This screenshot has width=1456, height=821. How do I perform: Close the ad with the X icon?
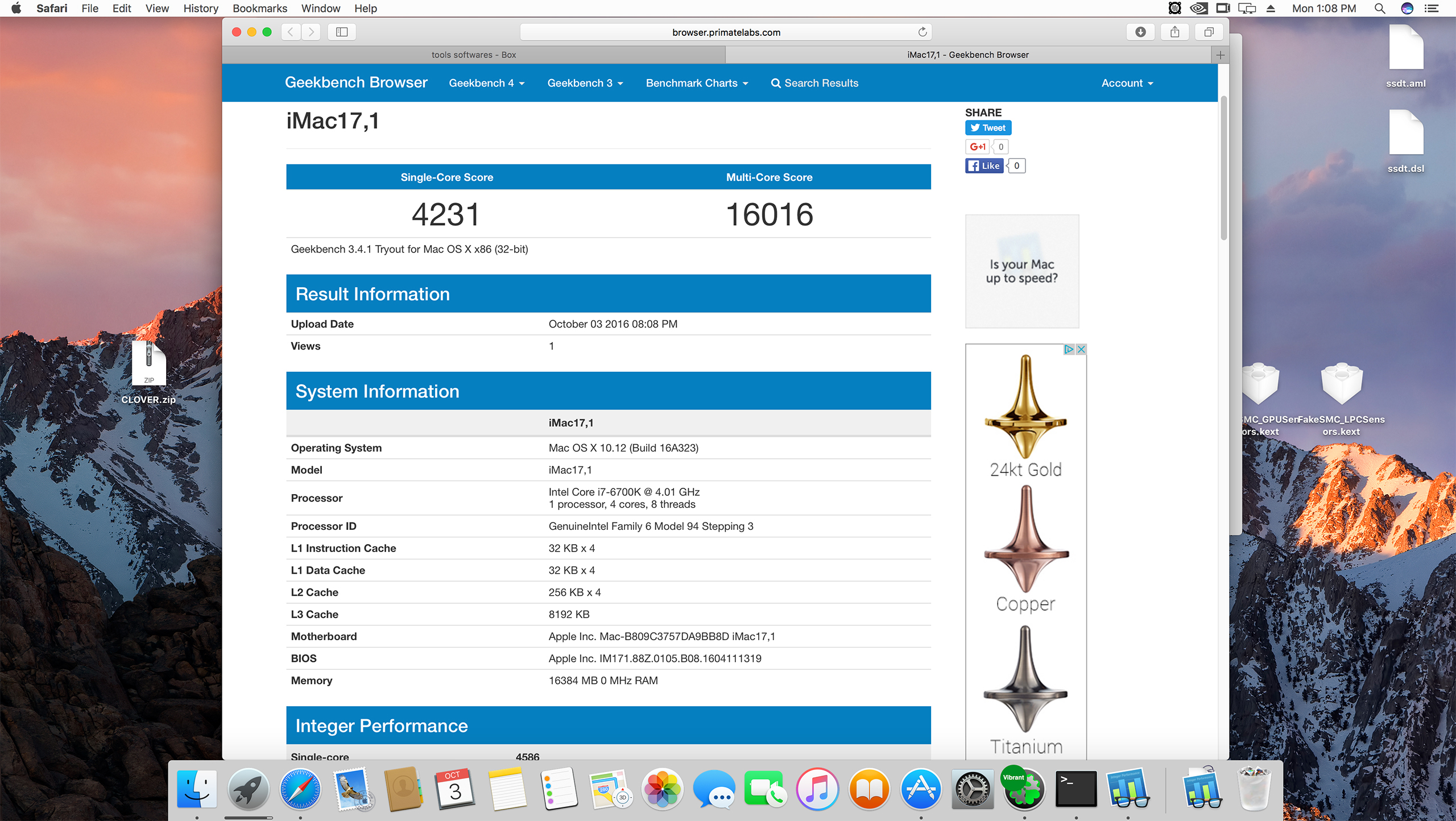tap(1081, 349)
